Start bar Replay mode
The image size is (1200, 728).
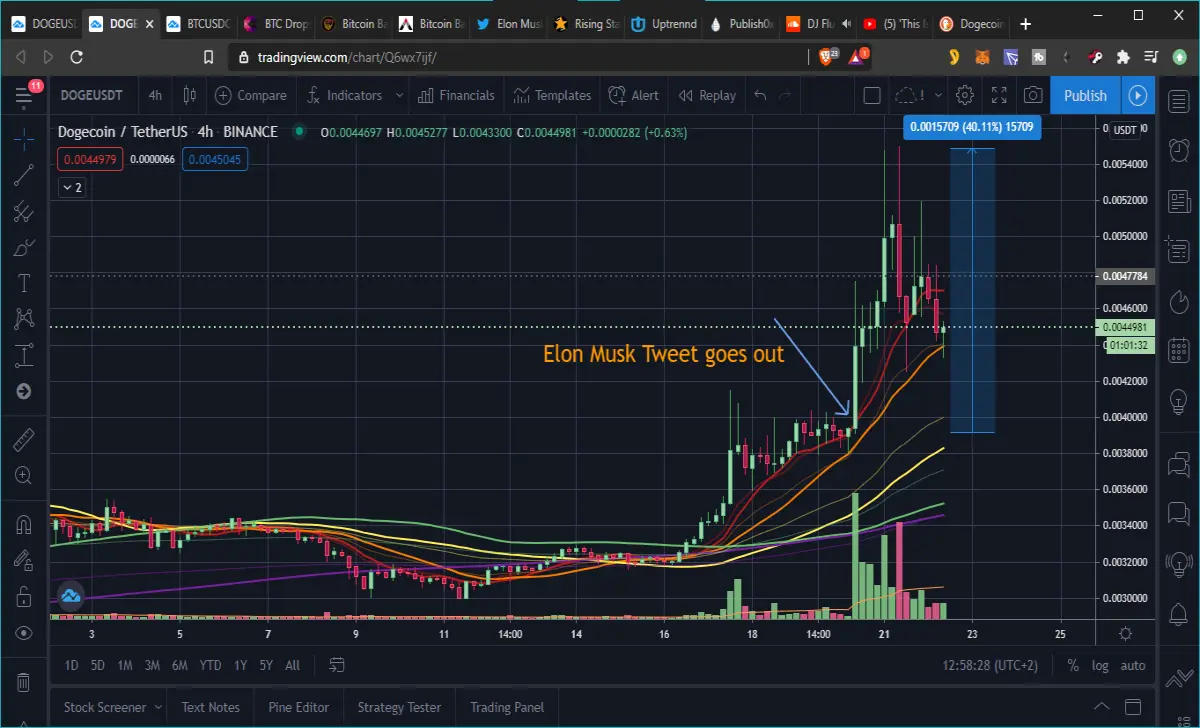tap(707, 96)
